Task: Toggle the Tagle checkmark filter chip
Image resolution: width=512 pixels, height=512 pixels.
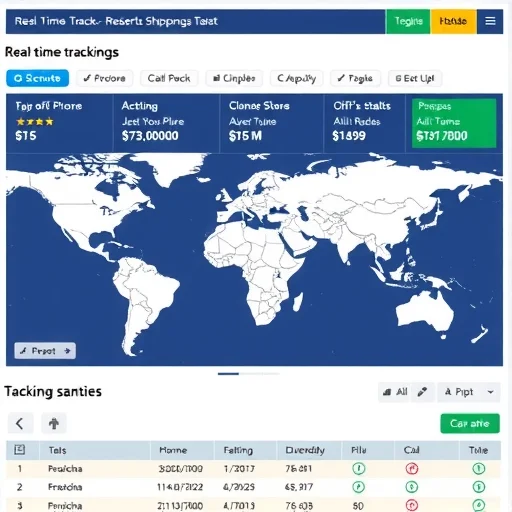Action: [x=355, y=78]
